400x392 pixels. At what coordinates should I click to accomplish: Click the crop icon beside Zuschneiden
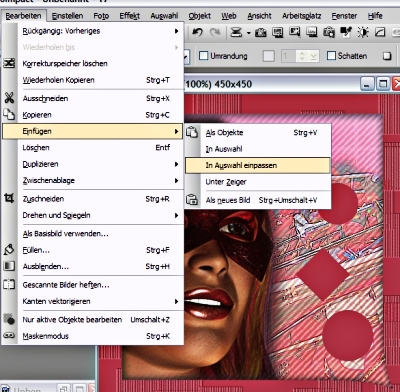click(9, 198)
